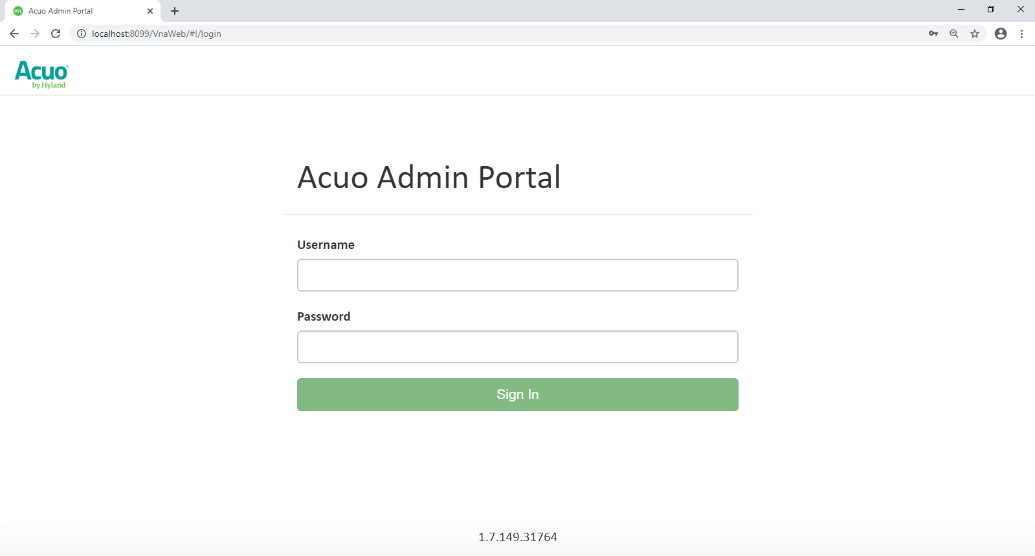Restore down the Chrome window
This screenshot has width=1035, height=556.
[991, 9]
